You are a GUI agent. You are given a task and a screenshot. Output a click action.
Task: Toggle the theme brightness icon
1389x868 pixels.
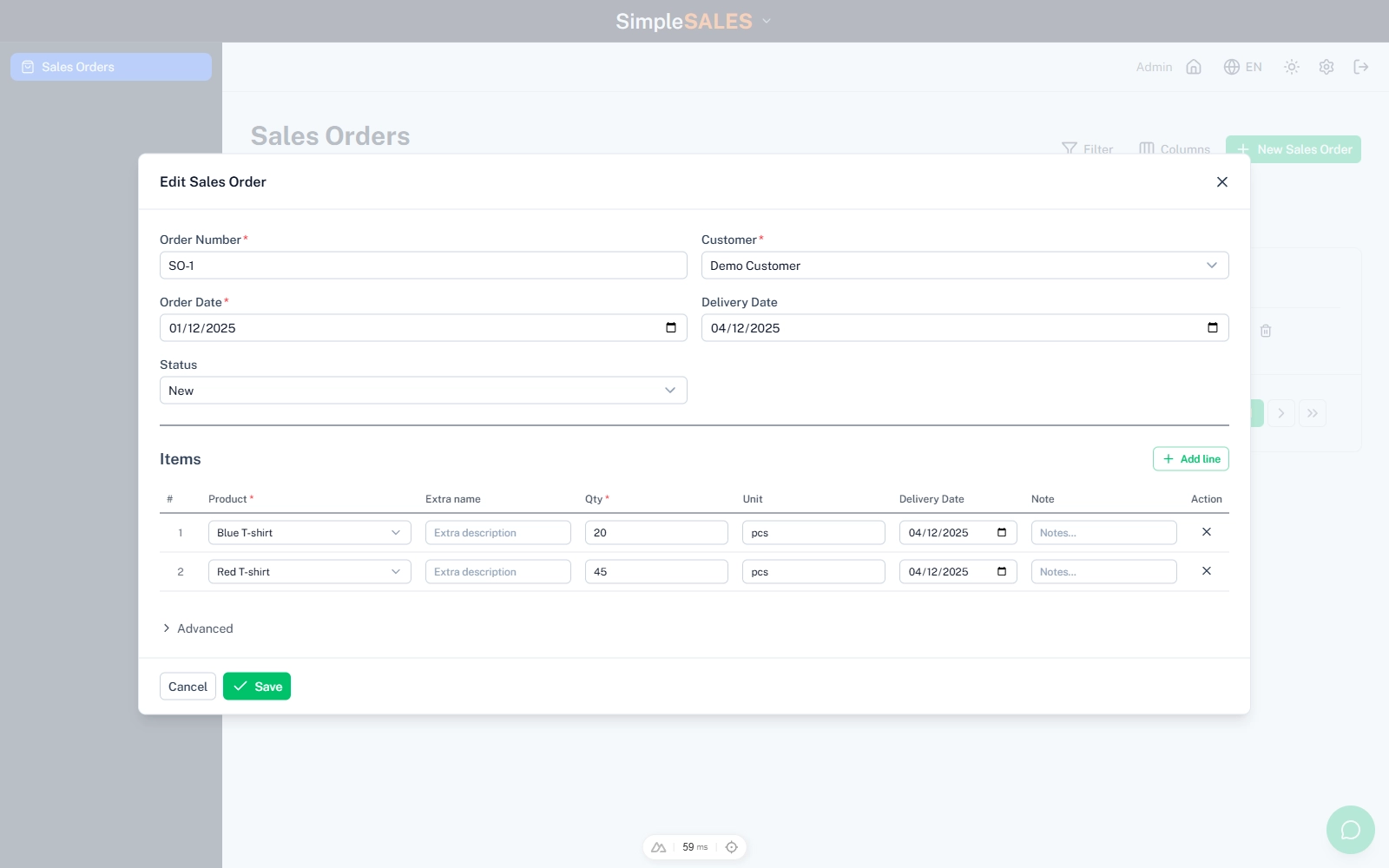pos(1291,67)
